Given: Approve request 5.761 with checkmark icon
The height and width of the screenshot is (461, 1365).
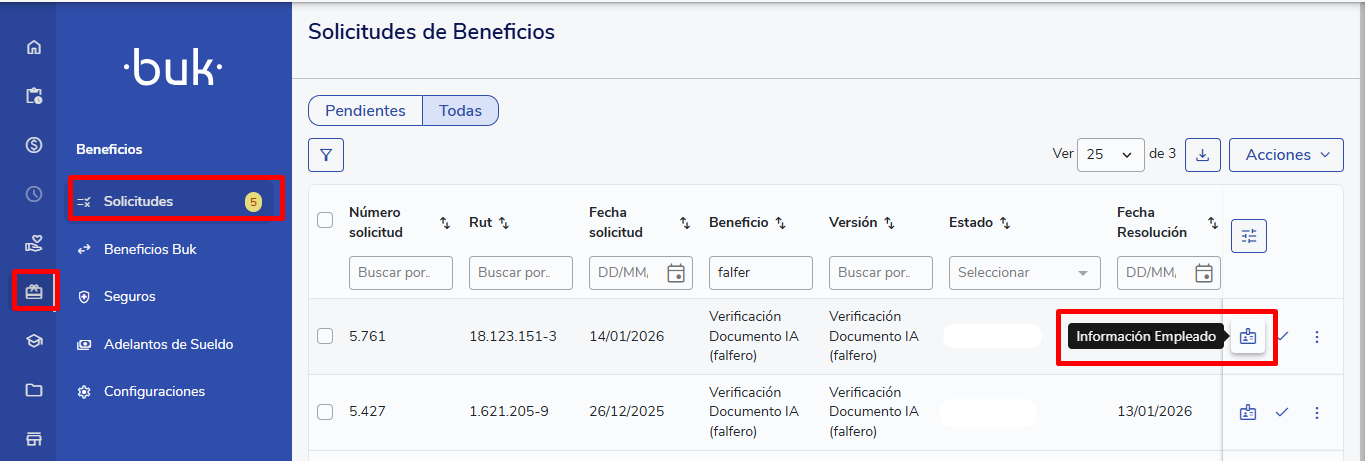Looking at the screenshot, I should 1282,337.
